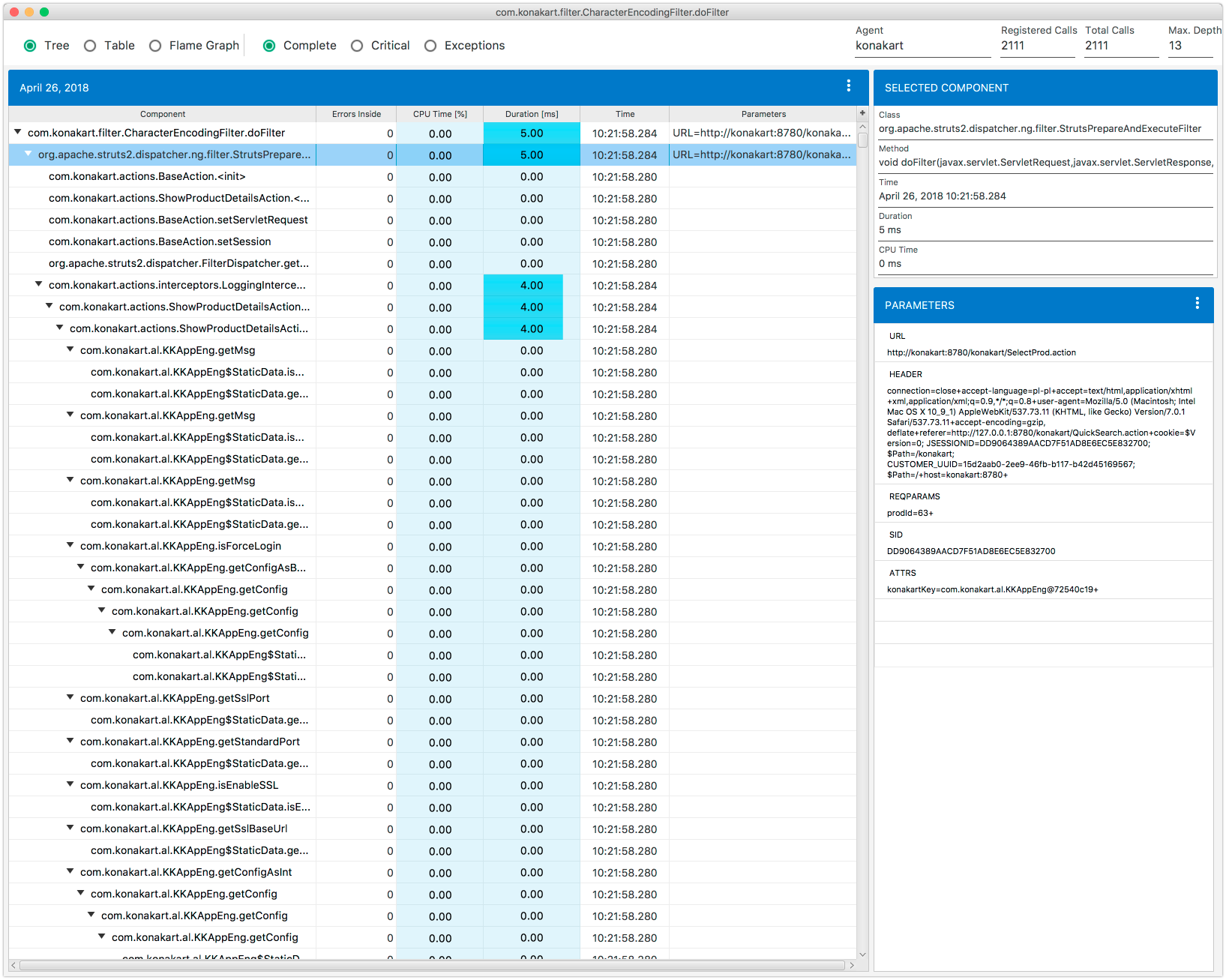Click the Method value void doFilter
Viewport: 1226px width, 980px height.
click(1045, 162)
